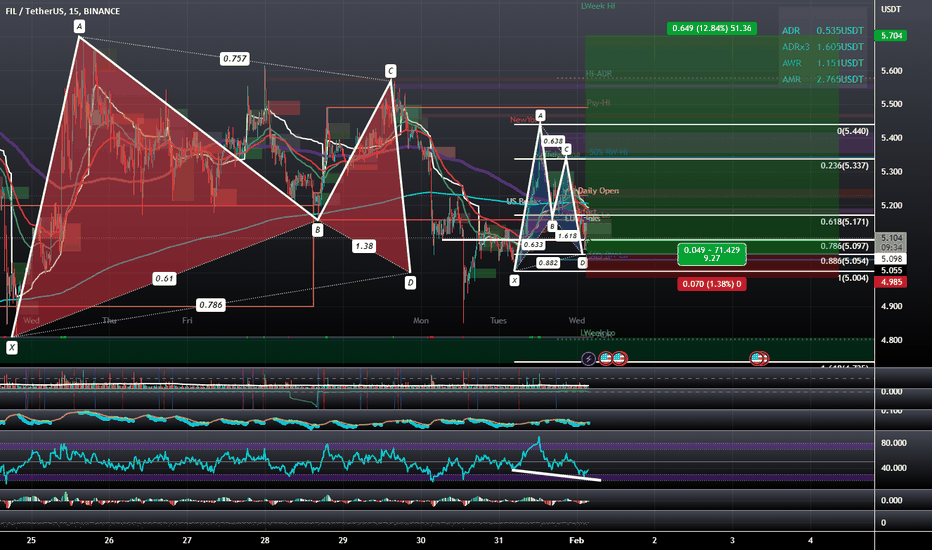This screenshot has height=550, width=932.
Task: Click the 0.633 ratio label
Action: point(533,244)
